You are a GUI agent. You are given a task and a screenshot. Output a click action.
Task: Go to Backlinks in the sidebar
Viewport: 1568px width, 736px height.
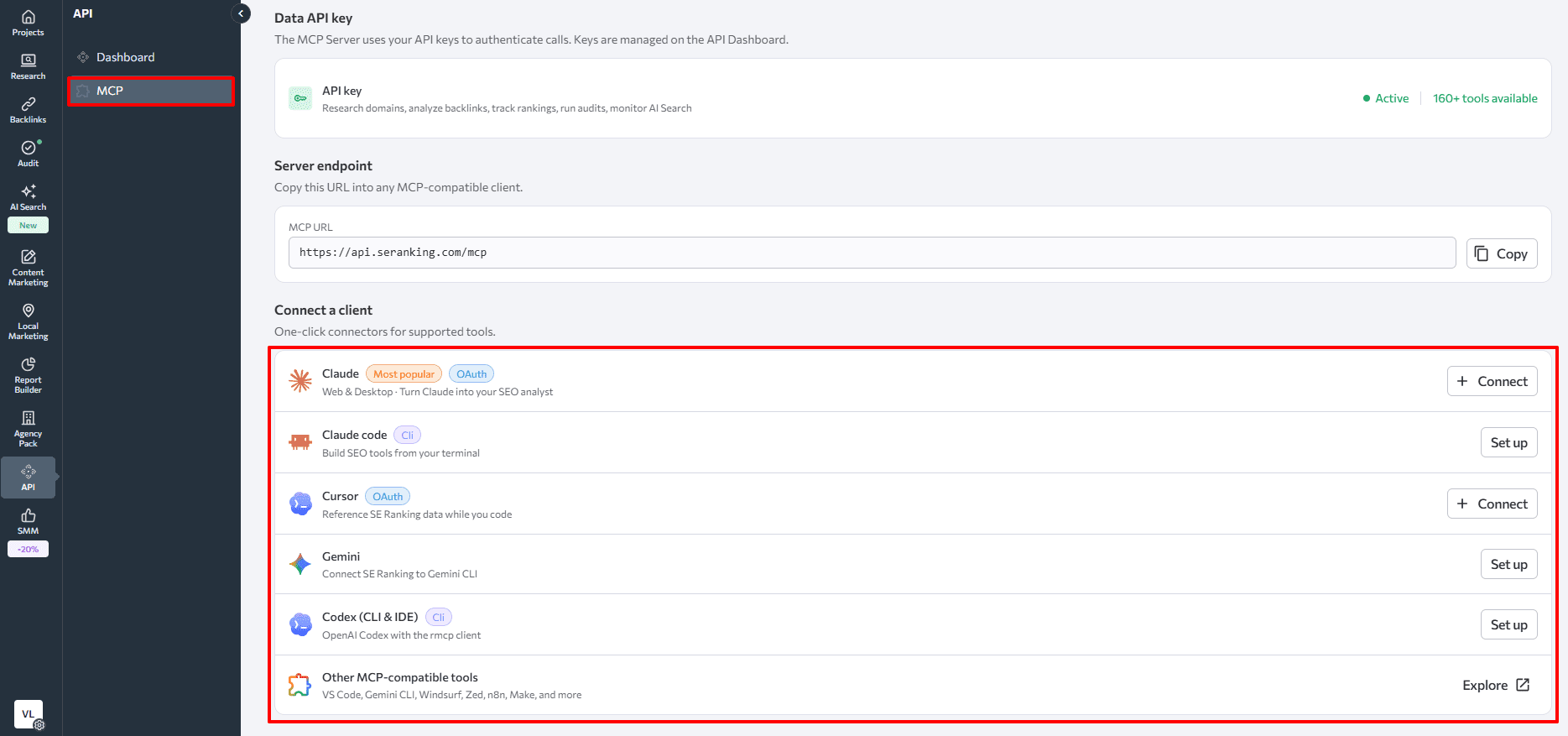(28, 110)
